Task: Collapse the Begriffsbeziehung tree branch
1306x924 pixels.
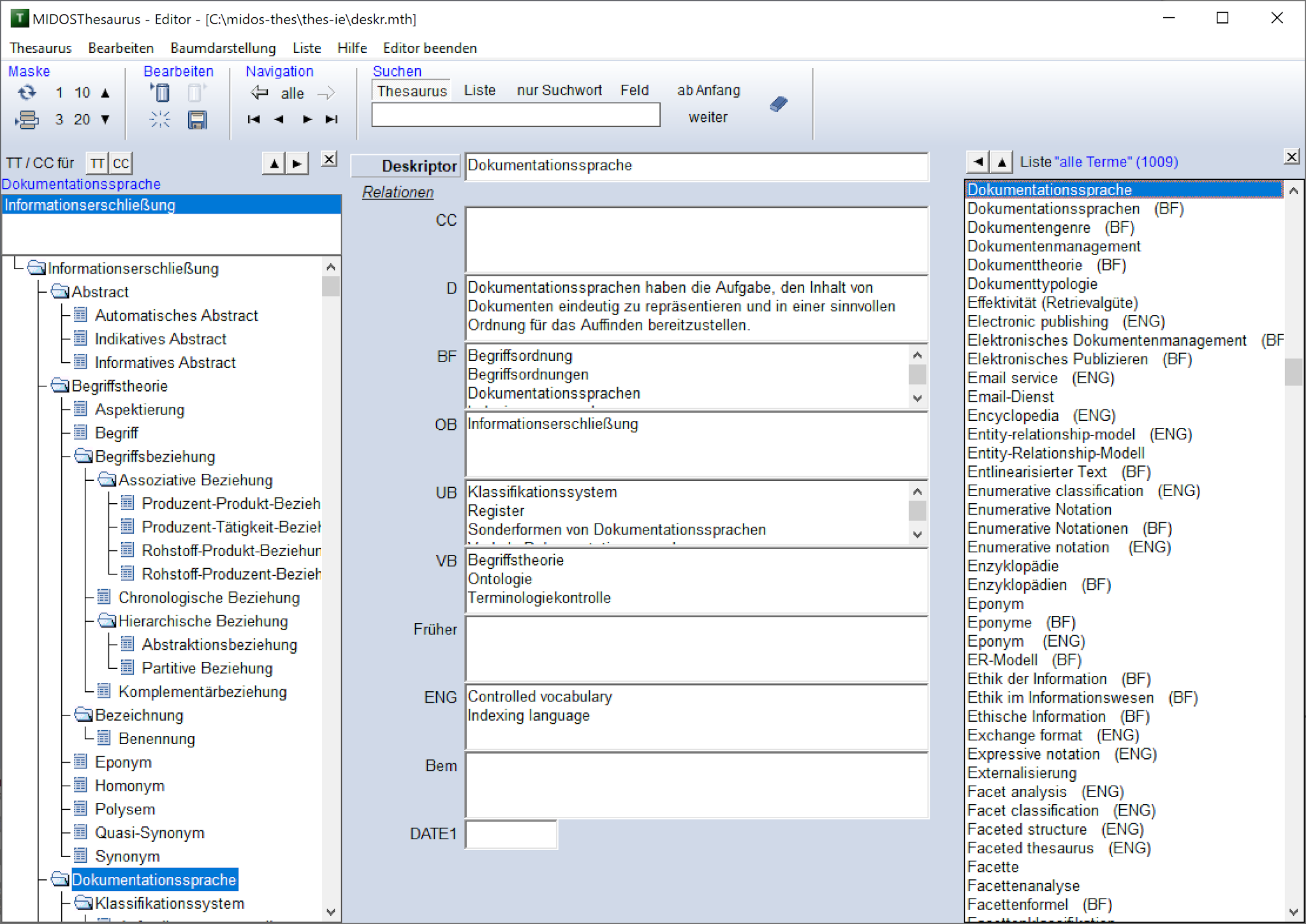Action: (82, 456)
